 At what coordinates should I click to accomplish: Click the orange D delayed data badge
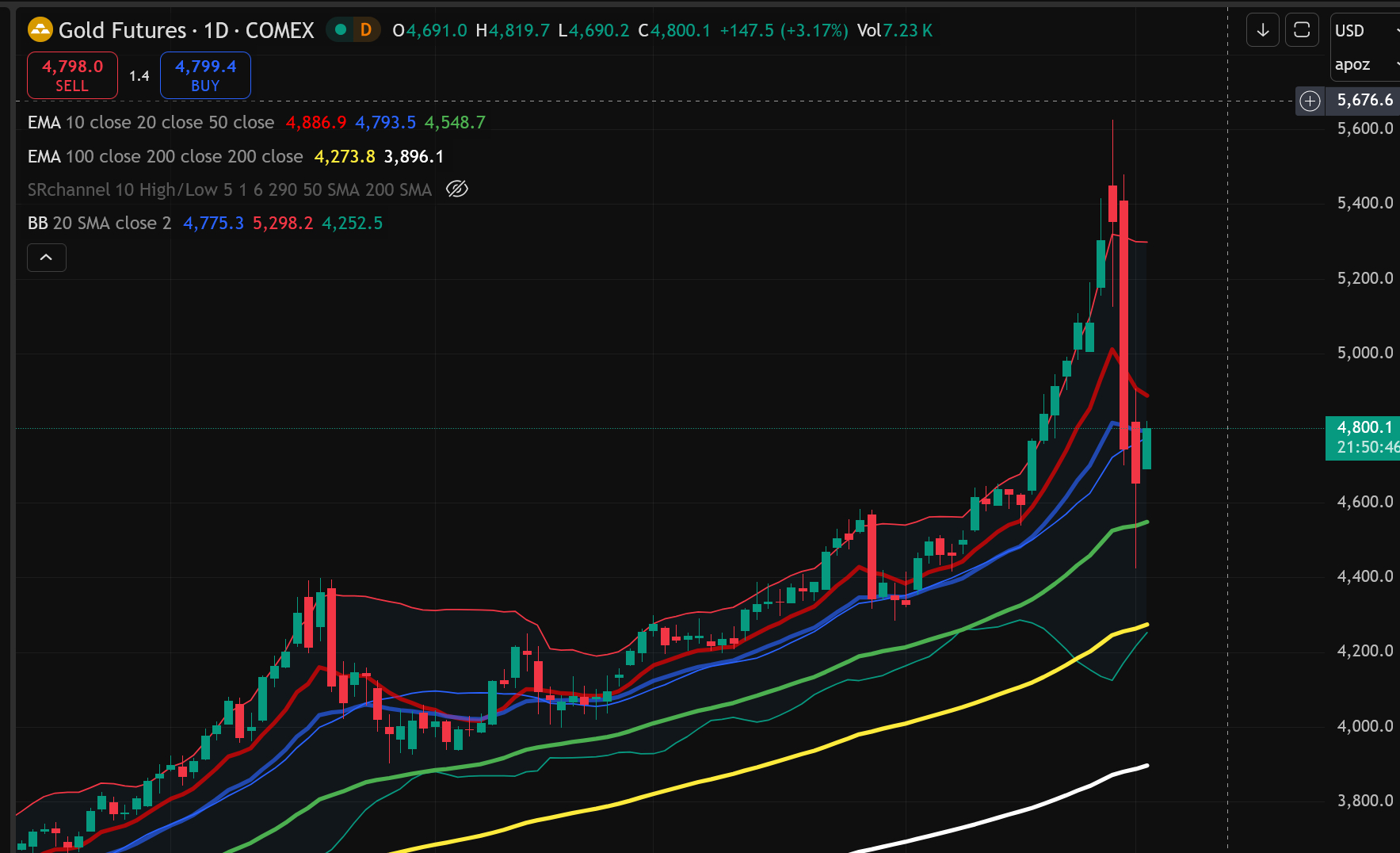(x=365, y=30)
